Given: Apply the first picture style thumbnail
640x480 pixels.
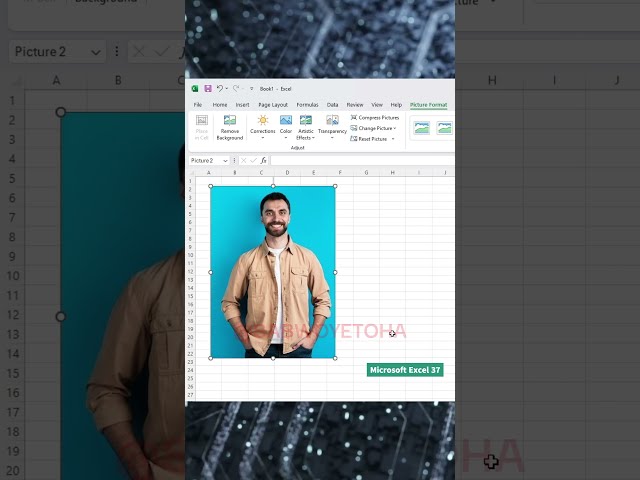Looking at the screenshot, I should click(422, 128).
